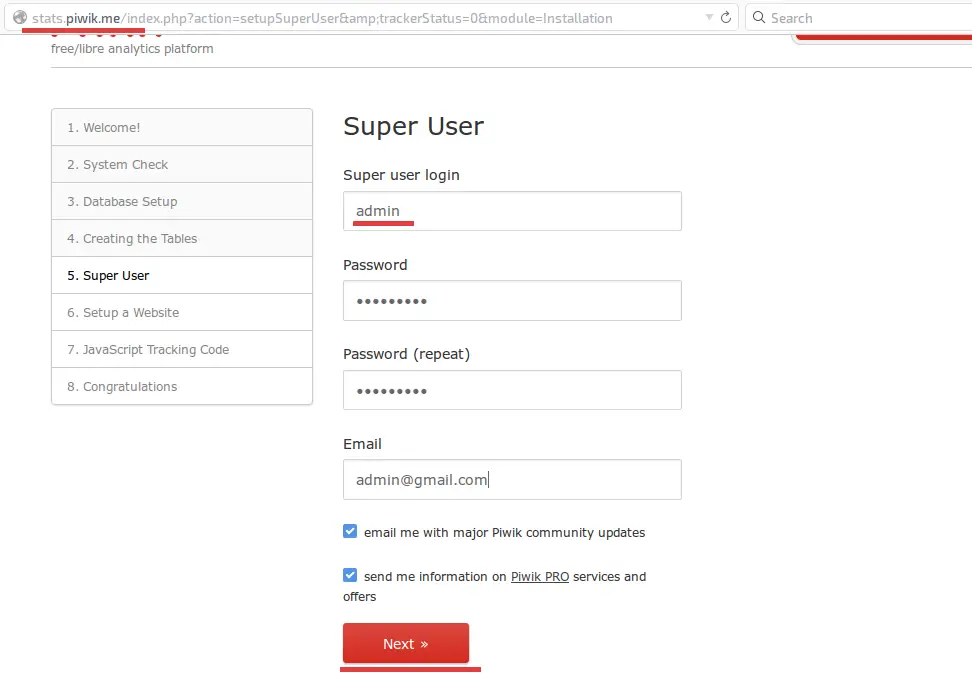Viewport: 972px width, 679px height.
Task: Select step 5. Super User
Action: 182,275
